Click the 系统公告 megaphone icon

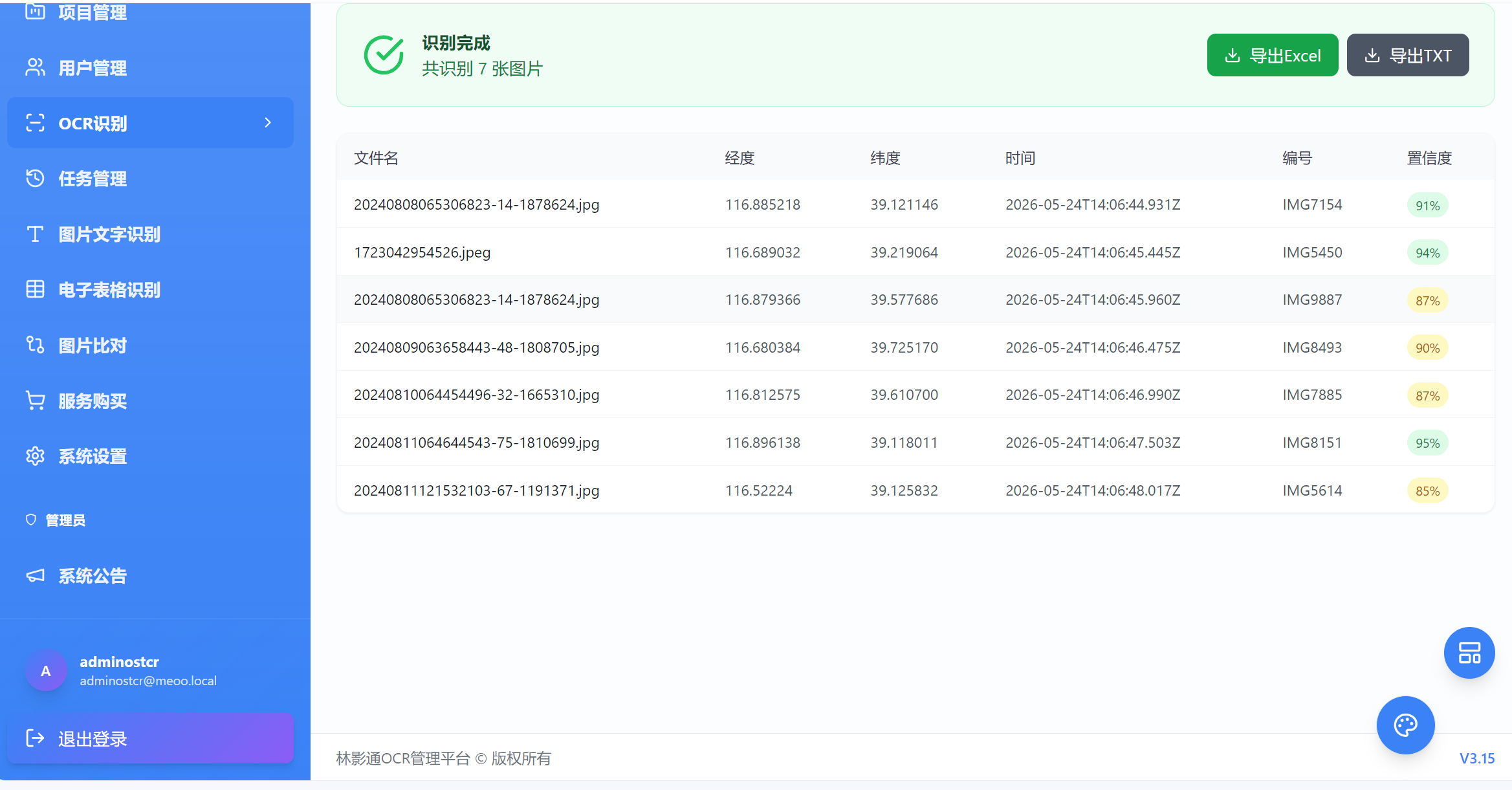(x=35, y=575)
